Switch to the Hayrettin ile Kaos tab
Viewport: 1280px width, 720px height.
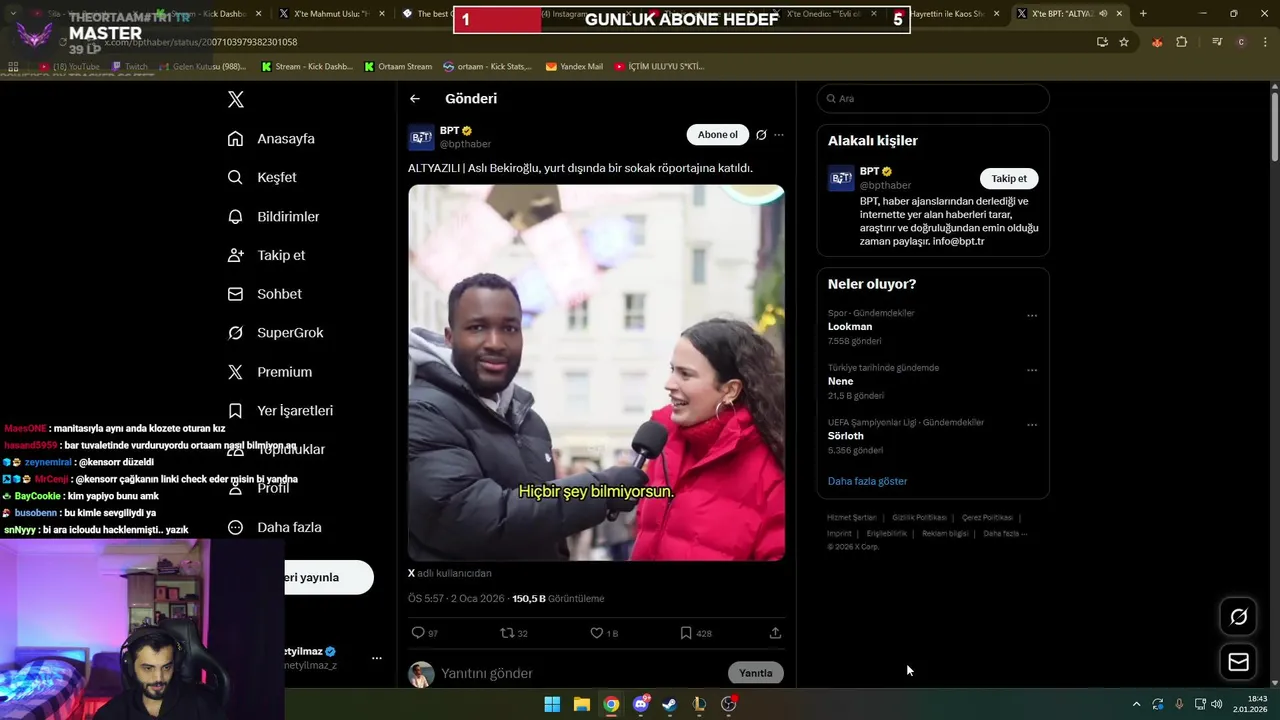[950, 14]
